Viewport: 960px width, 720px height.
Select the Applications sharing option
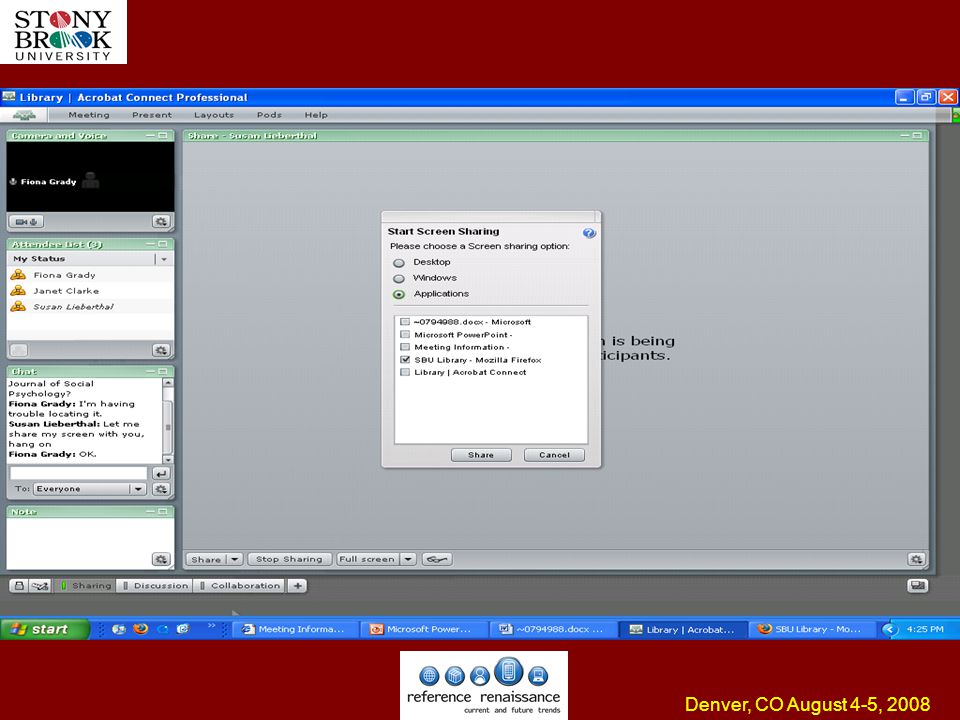tap(399, 294)
